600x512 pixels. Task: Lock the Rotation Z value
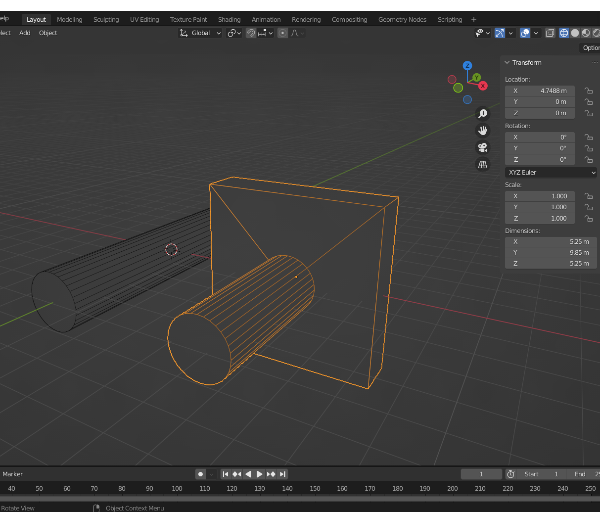pyautogui.click(x=589, y=160)
